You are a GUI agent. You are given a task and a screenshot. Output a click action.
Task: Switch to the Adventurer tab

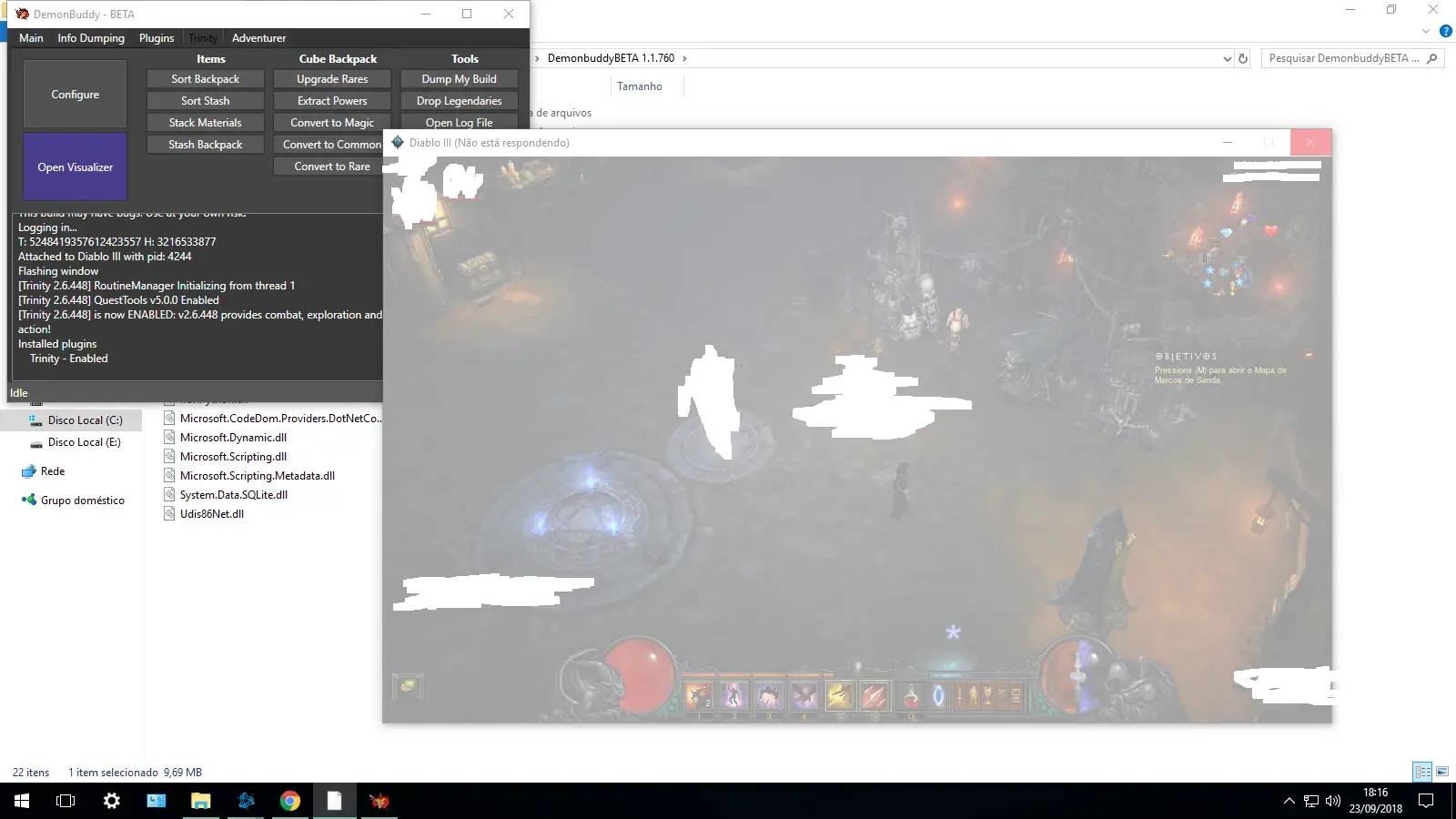(x=258, y=38)
